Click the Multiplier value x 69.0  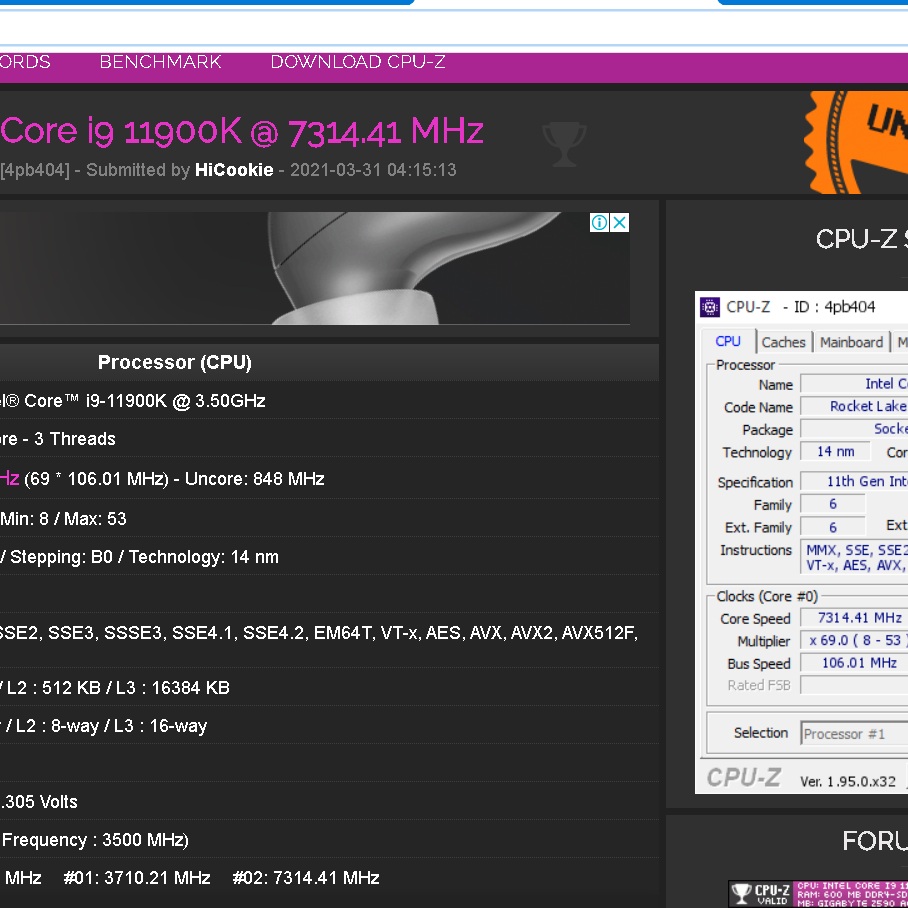point(854,640)
